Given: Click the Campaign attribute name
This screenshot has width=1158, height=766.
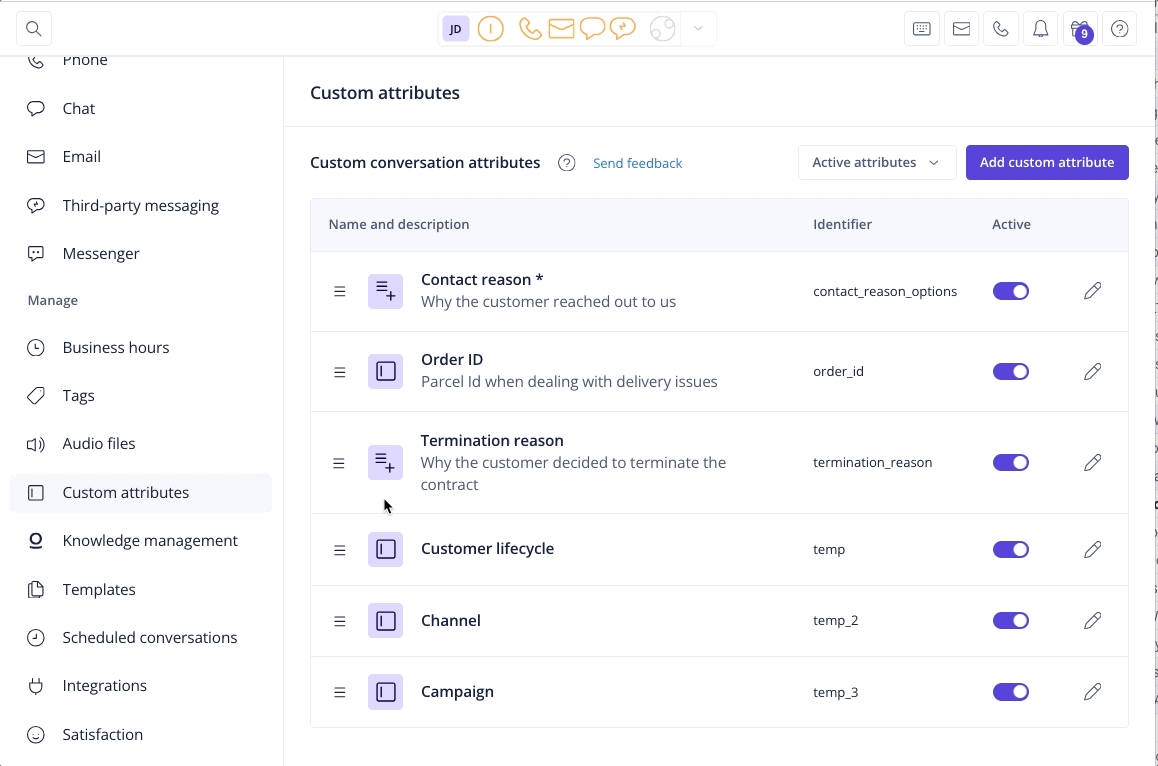Looking at the screenshot, I should (x=457, y=692).
